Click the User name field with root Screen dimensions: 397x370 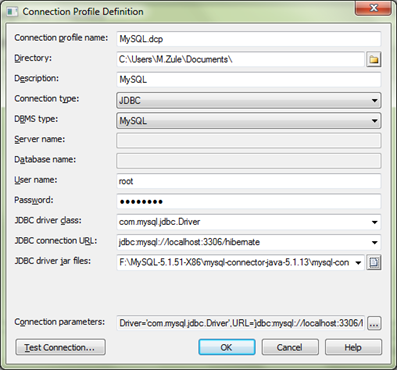[249, 181]
